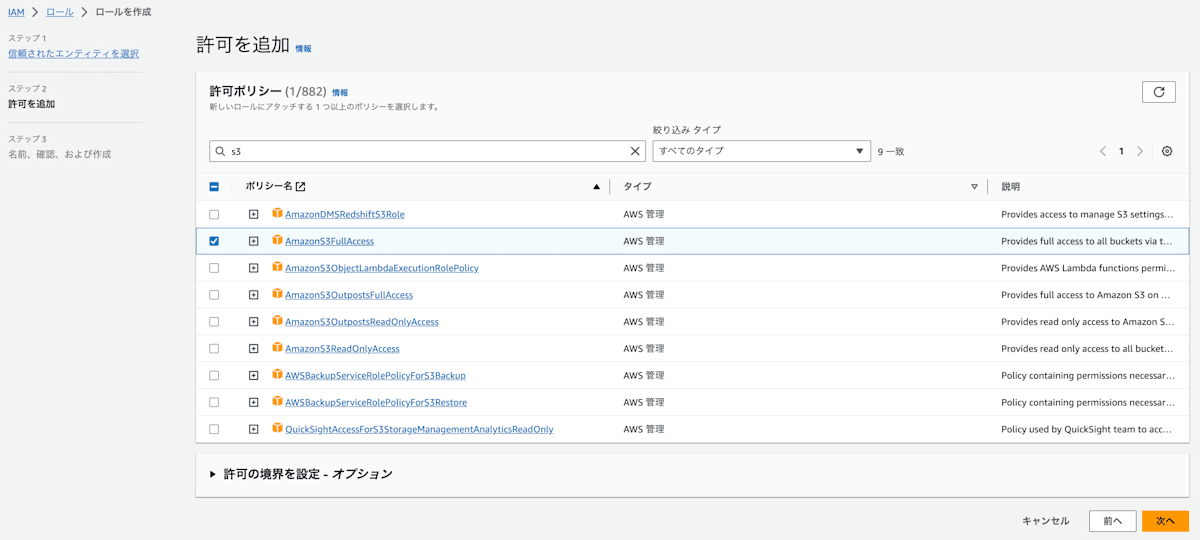Check the AmazonS3OutpostsFullAccess checkbox

pyautogui.click(x=214, y=295)
